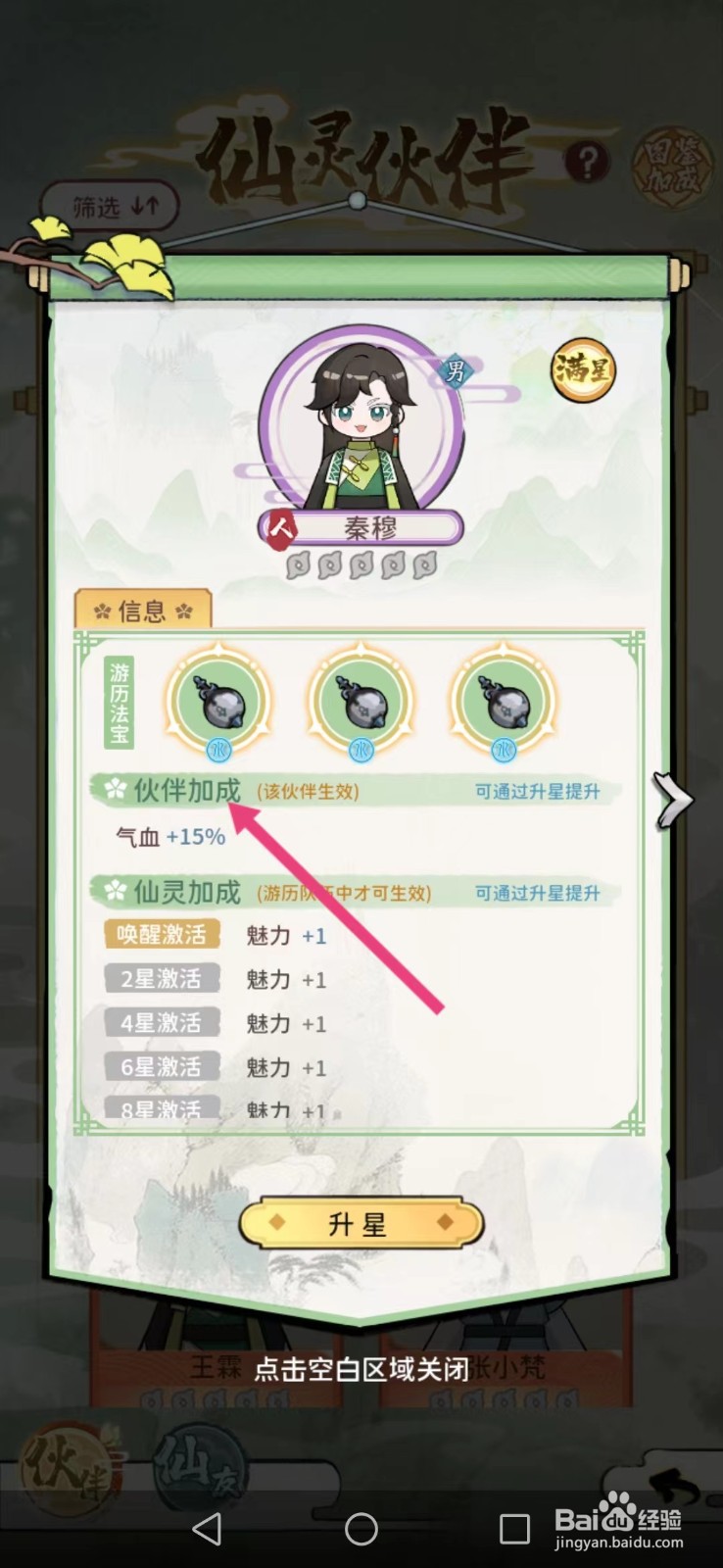Go to next companion with right arrow

coord(673,800)
